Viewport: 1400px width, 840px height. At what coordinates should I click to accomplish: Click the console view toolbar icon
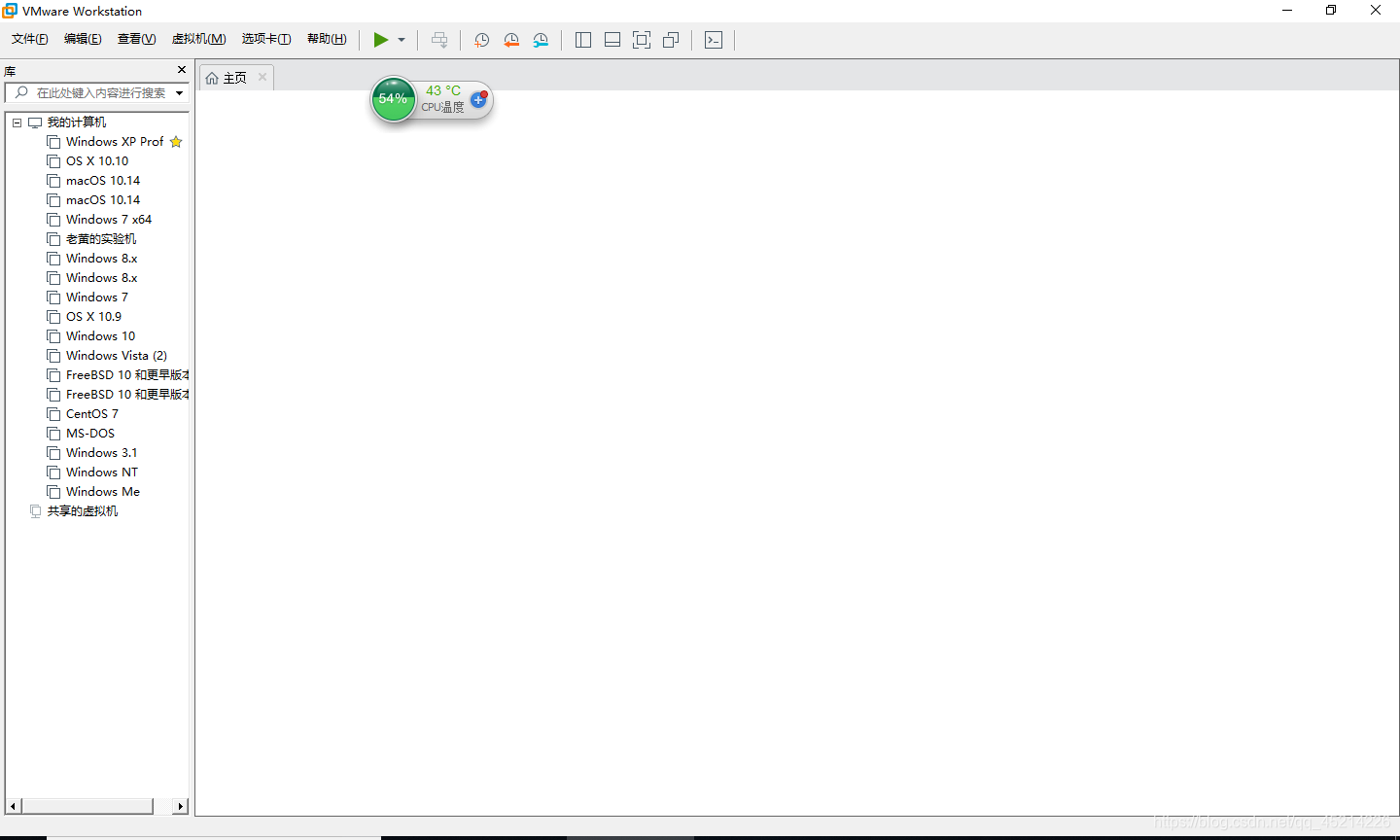[x=714, y=40]
